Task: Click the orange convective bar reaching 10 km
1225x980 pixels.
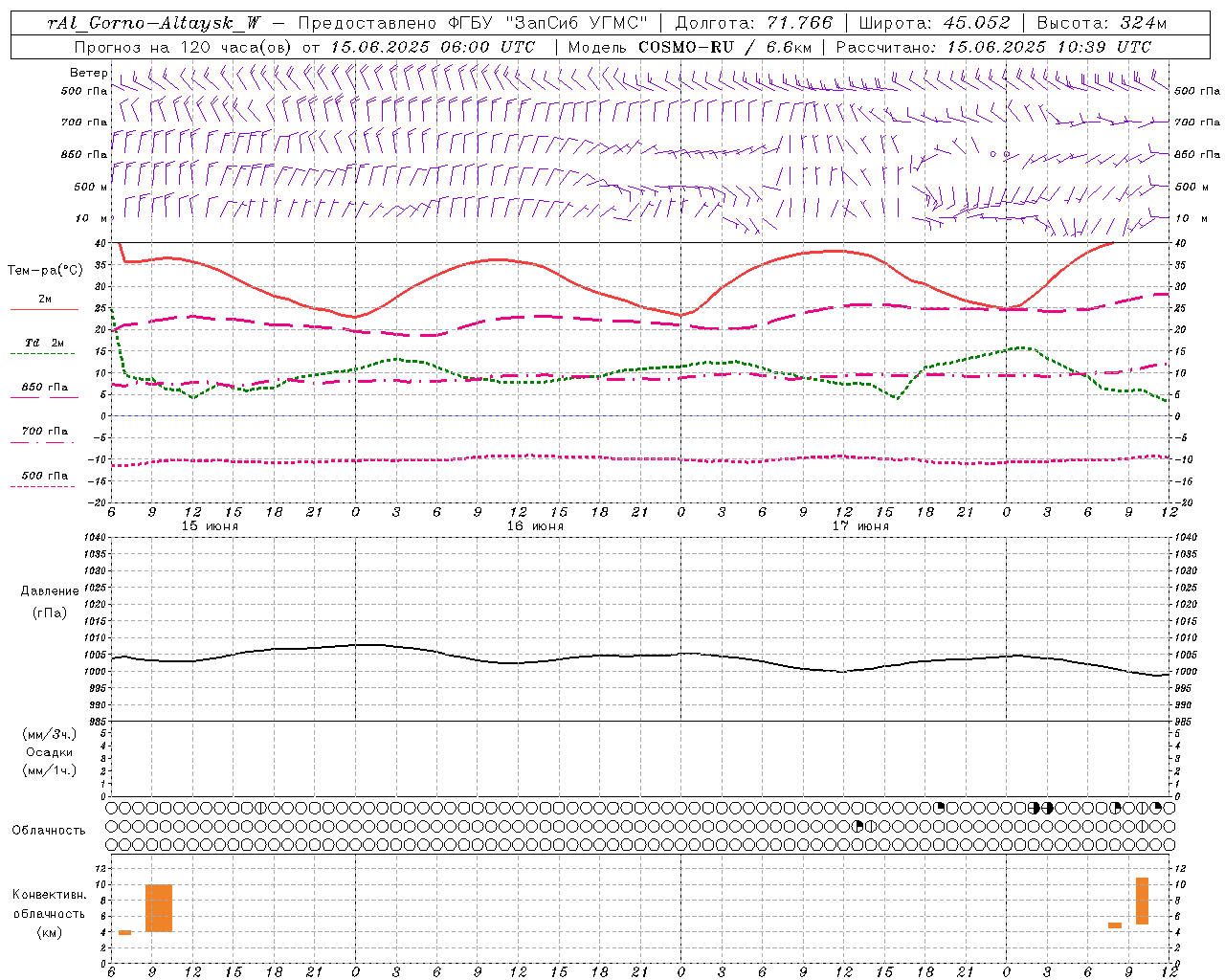Action: (159, 908)
